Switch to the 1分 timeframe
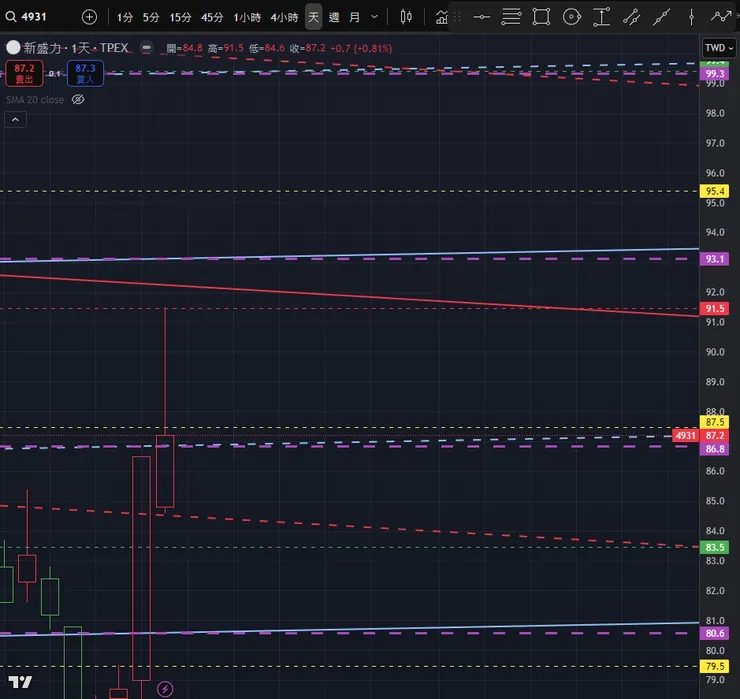Viewport: 740px width, 699px height. tap(125, 17)
